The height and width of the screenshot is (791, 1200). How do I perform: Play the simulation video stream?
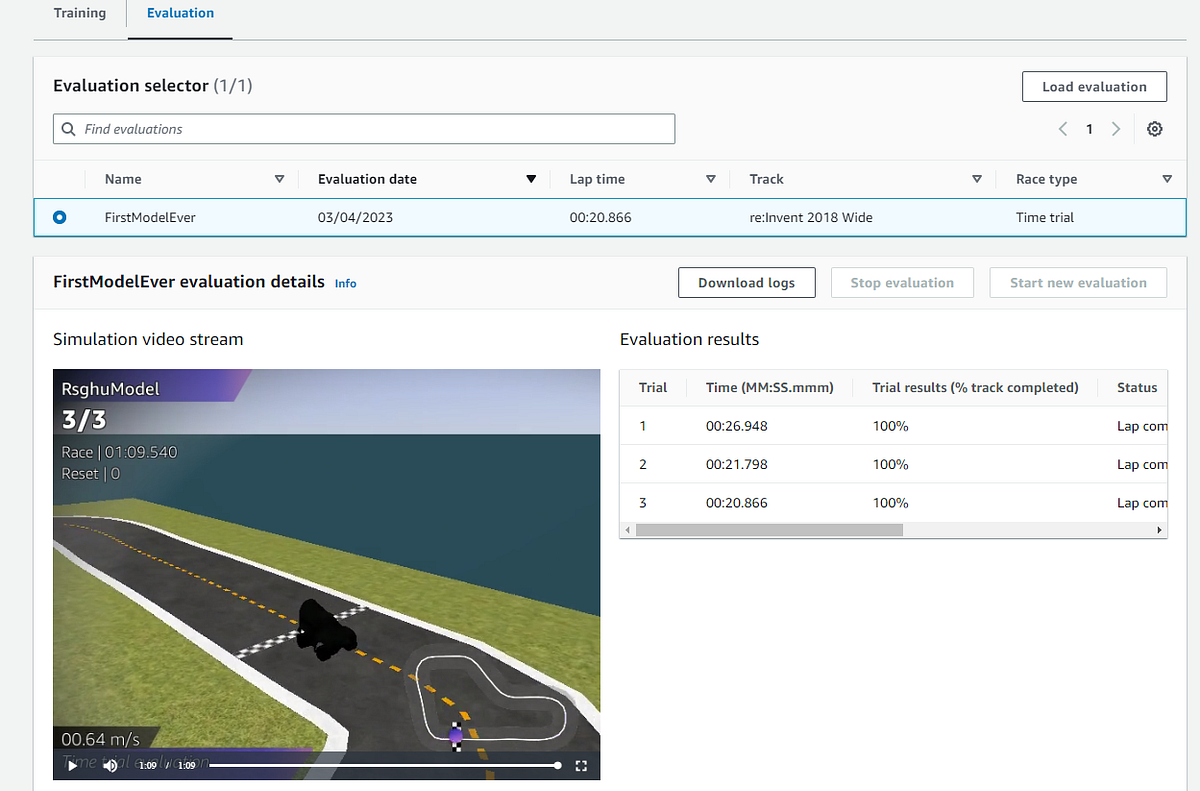click(70, 765)
